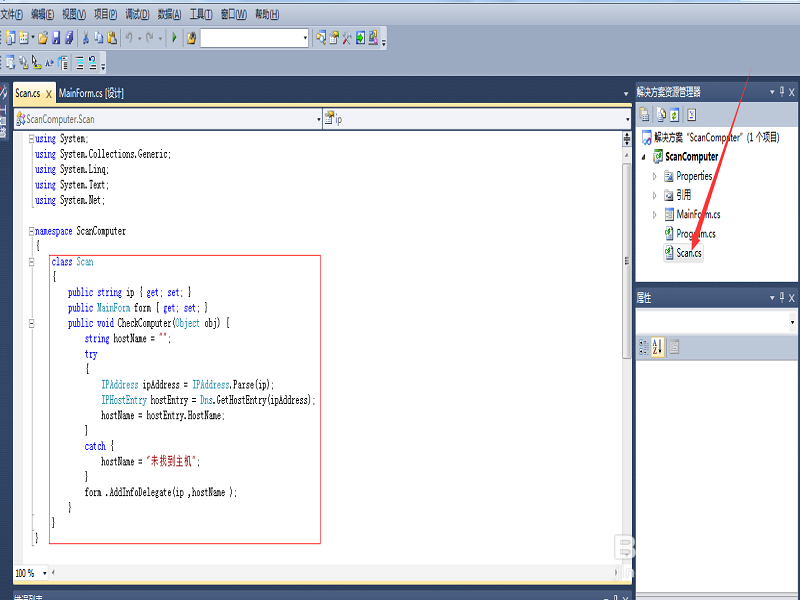The height and width of the screenshot is (600, 800).
Task: Open the Properties window toolbar icon
Action: pyautogui.click(x=334, y=38)
